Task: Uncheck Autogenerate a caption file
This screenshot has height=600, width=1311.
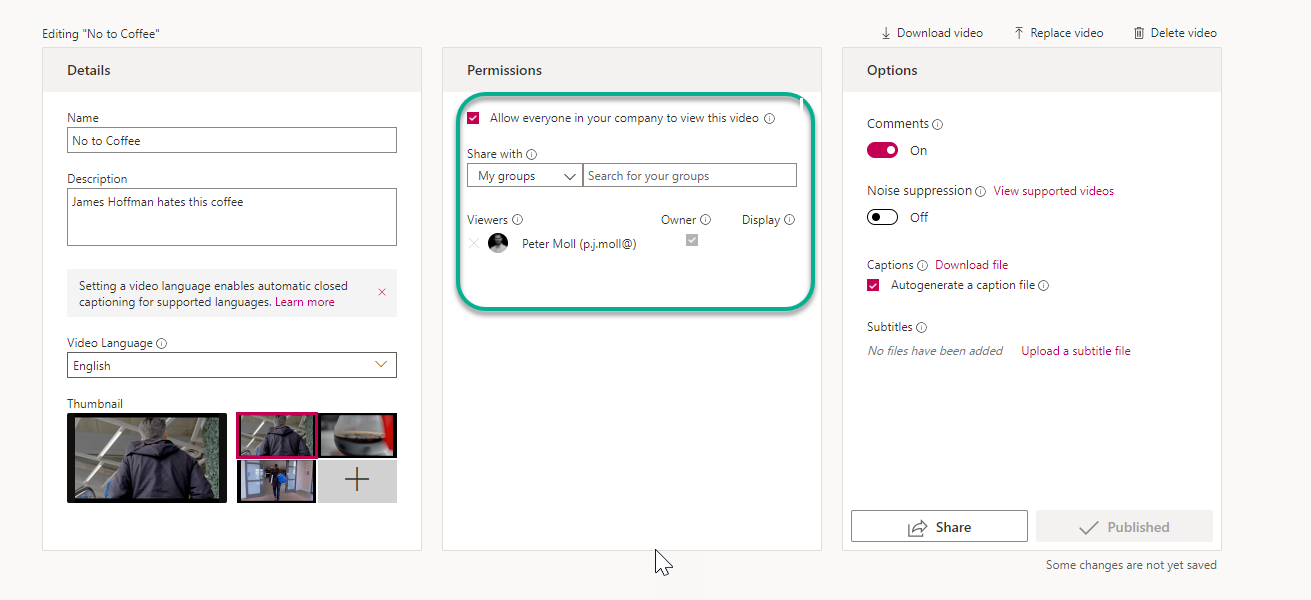Action: coord(873,285)
